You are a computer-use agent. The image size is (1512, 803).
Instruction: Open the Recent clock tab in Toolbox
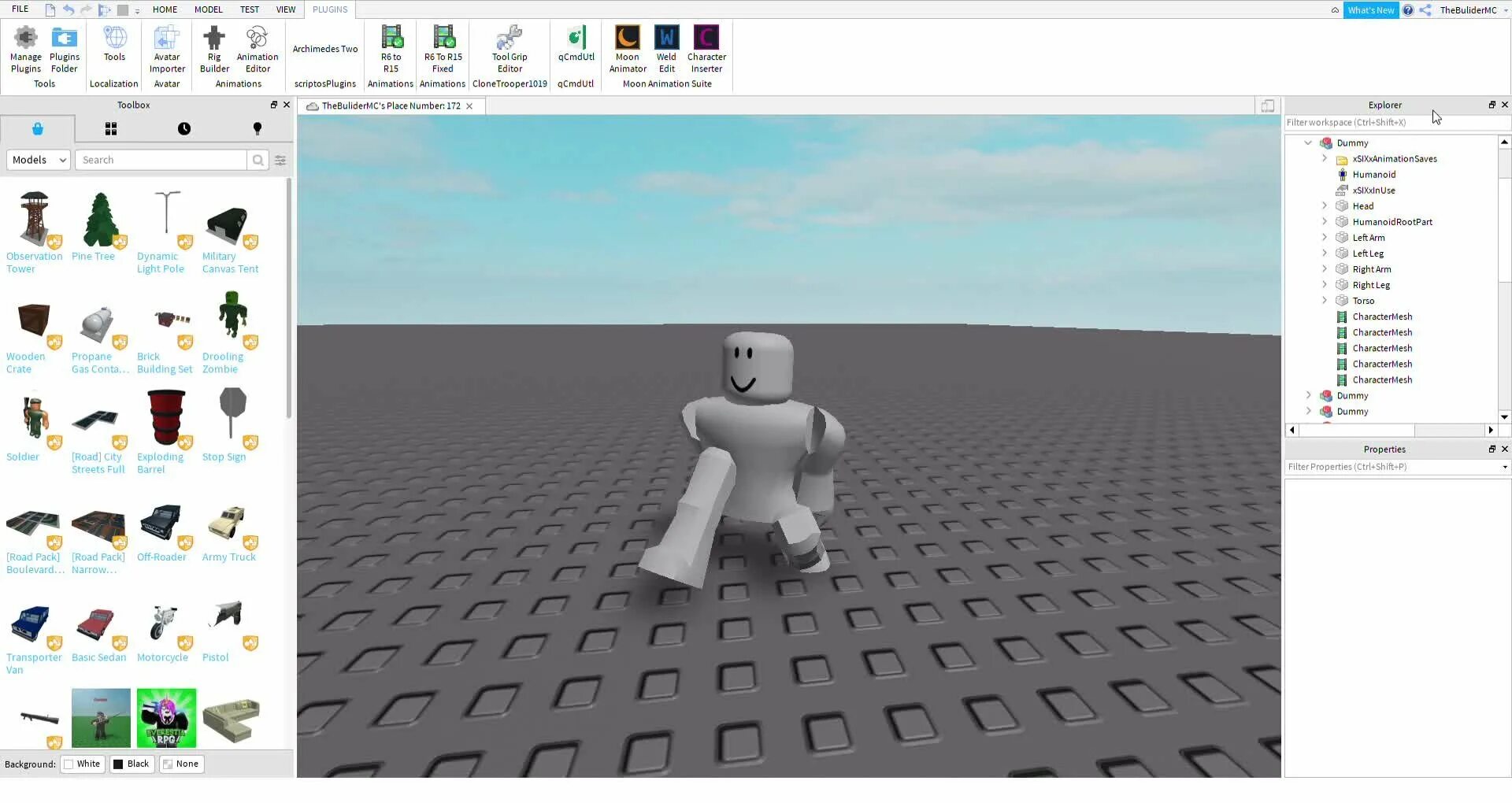[x=184, y=129]
